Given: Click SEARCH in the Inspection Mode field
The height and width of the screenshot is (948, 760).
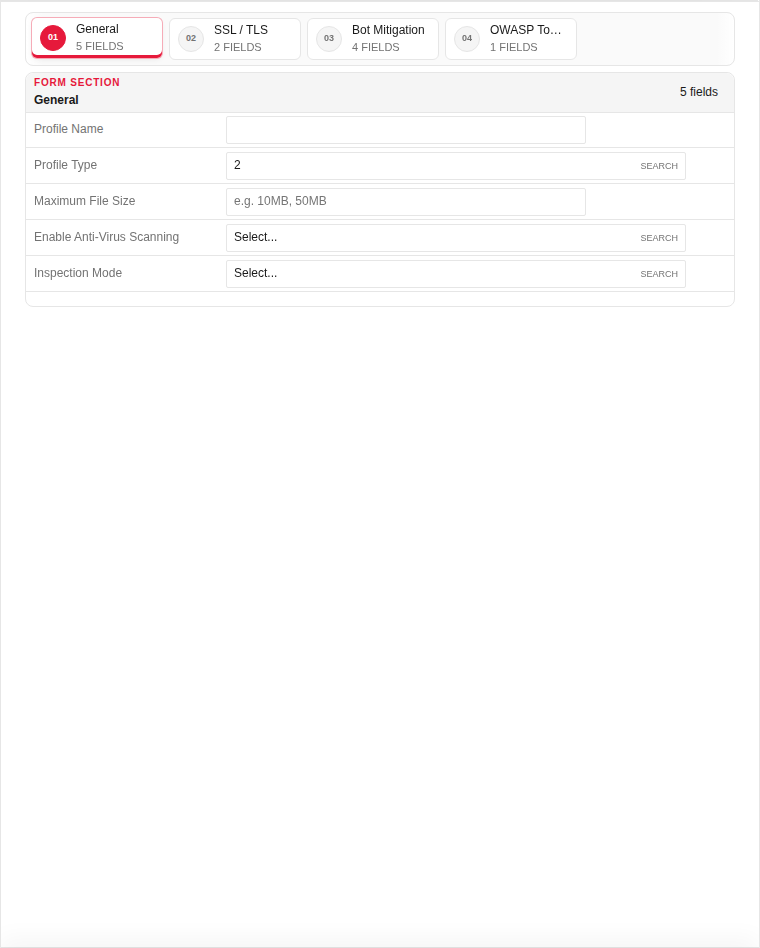Looking at the screenshot, I should 658,274.
